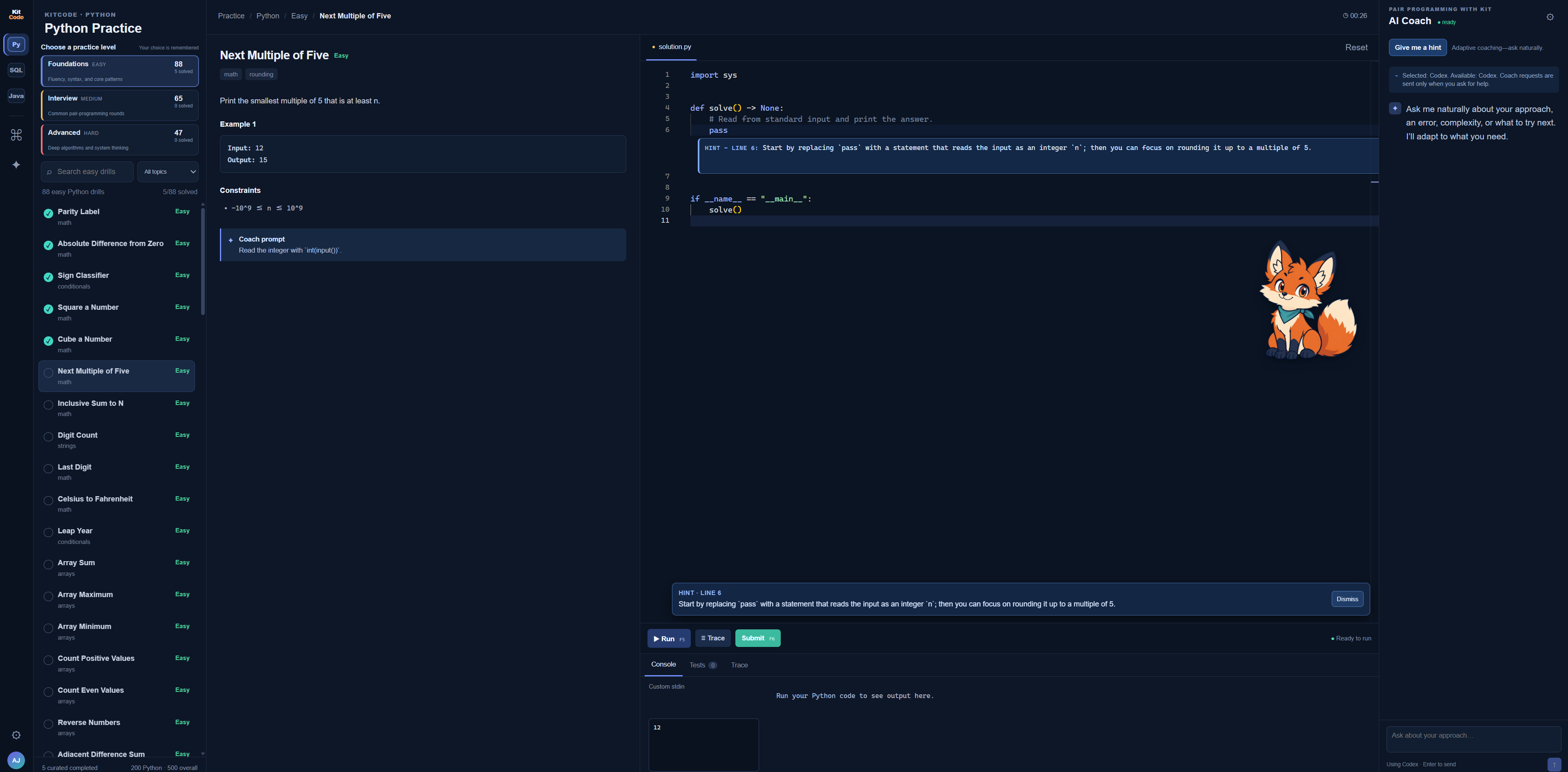Open the command shortcuts icon in sidebar
The width and height of the screenshot is (1568, 772).
pos(16,135)
